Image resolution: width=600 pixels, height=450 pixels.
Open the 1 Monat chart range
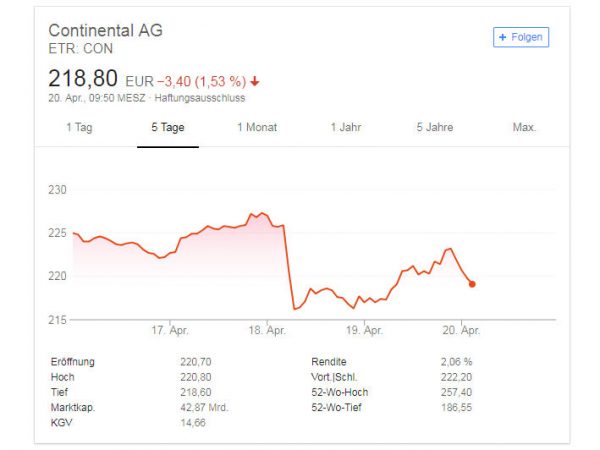pyautogui.click(x=257, y=127)
